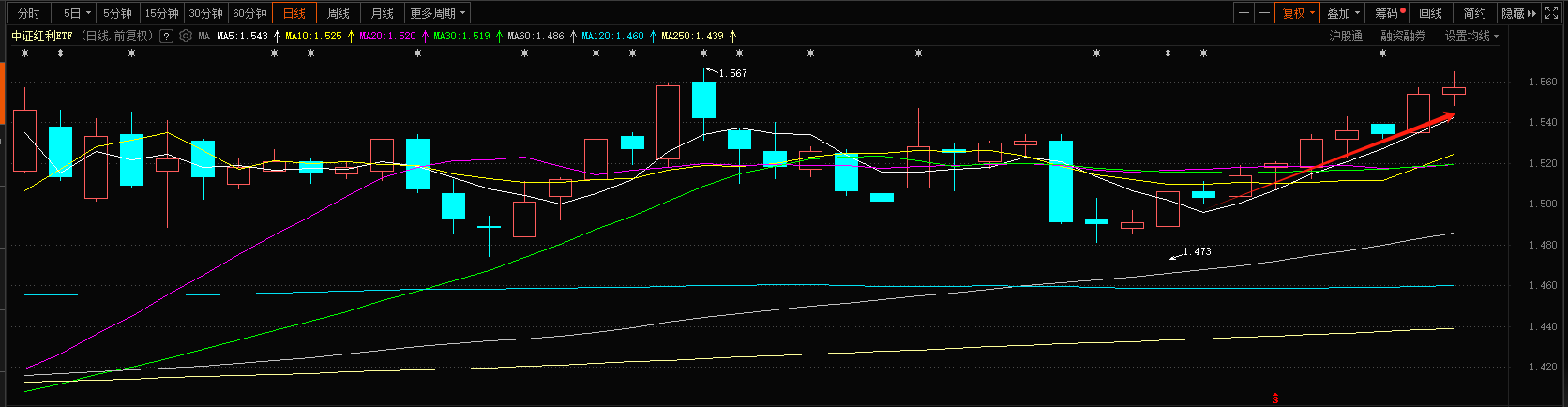The height and width of the screenshot is (407, 1568).
Task: Click the zoom out minus icon
Action: click(1264, 13)
